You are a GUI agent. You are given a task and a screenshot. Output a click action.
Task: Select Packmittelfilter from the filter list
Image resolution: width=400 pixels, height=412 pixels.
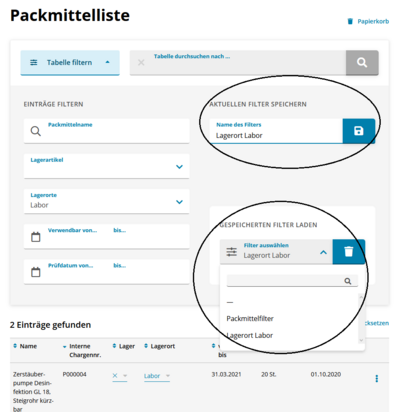pyautogui.click(x=250, y=319)
